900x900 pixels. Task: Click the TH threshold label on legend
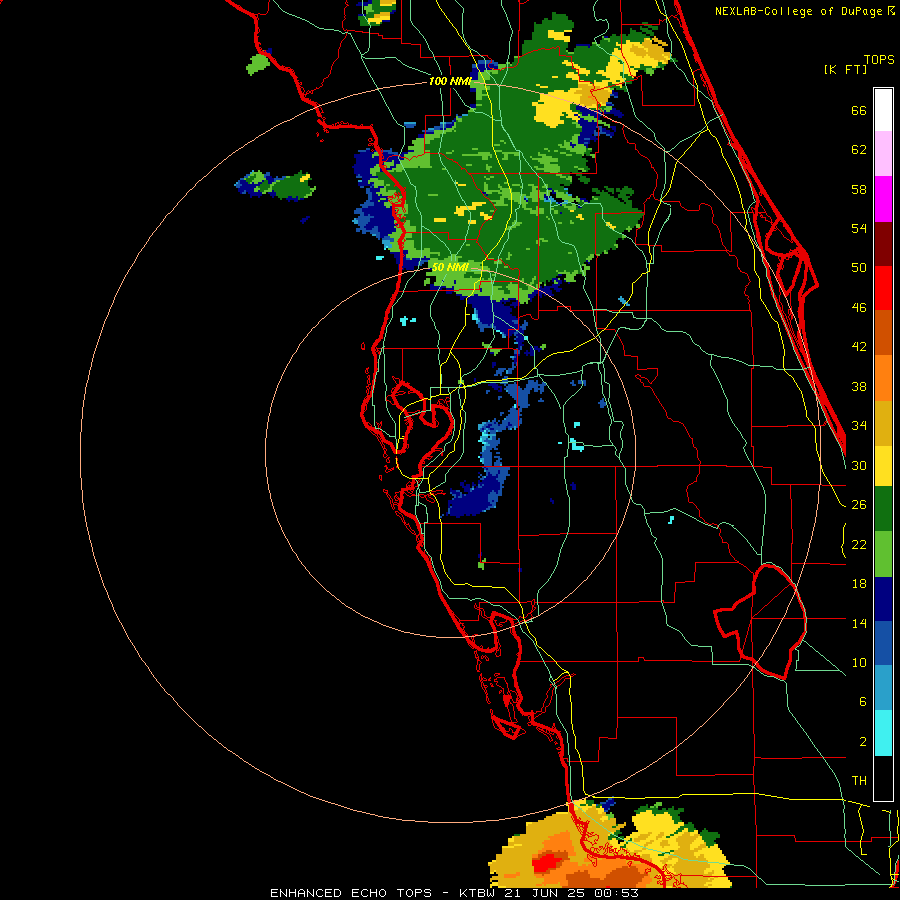click(x=859, y=781)
